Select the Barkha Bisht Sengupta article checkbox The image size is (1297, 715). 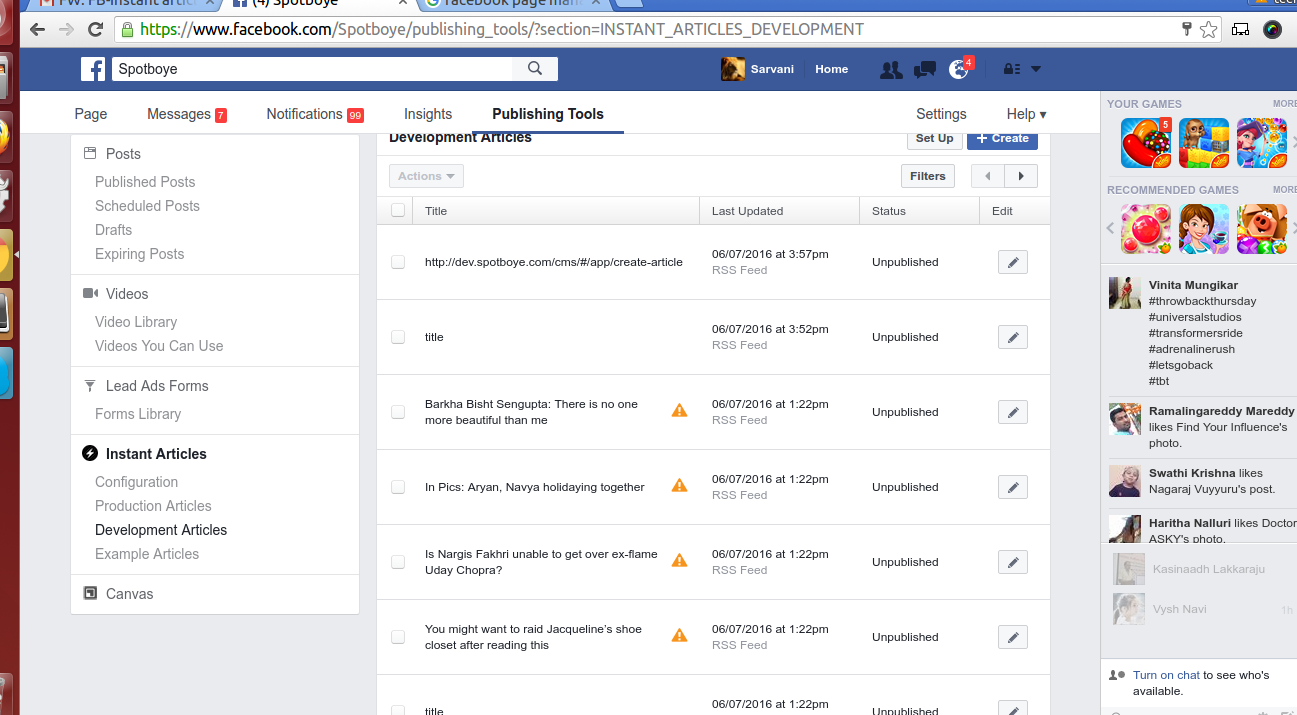pyautogui.click(x=398, y=412)
